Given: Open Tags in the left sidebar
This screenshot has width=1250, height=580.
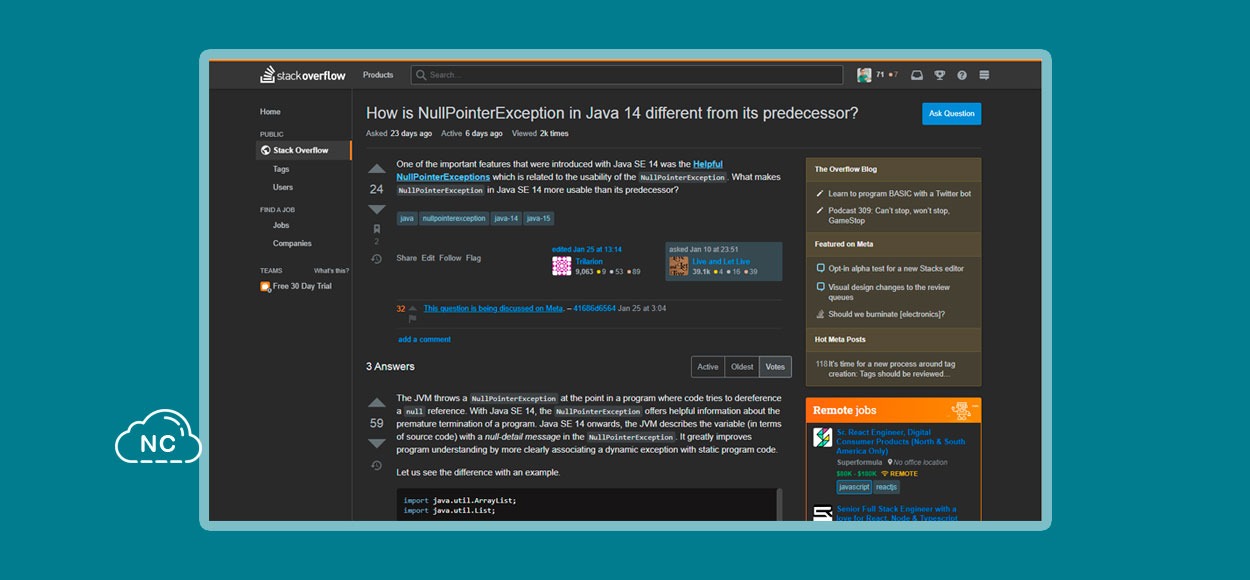Looking at the screenshot, I should (281, 169).
